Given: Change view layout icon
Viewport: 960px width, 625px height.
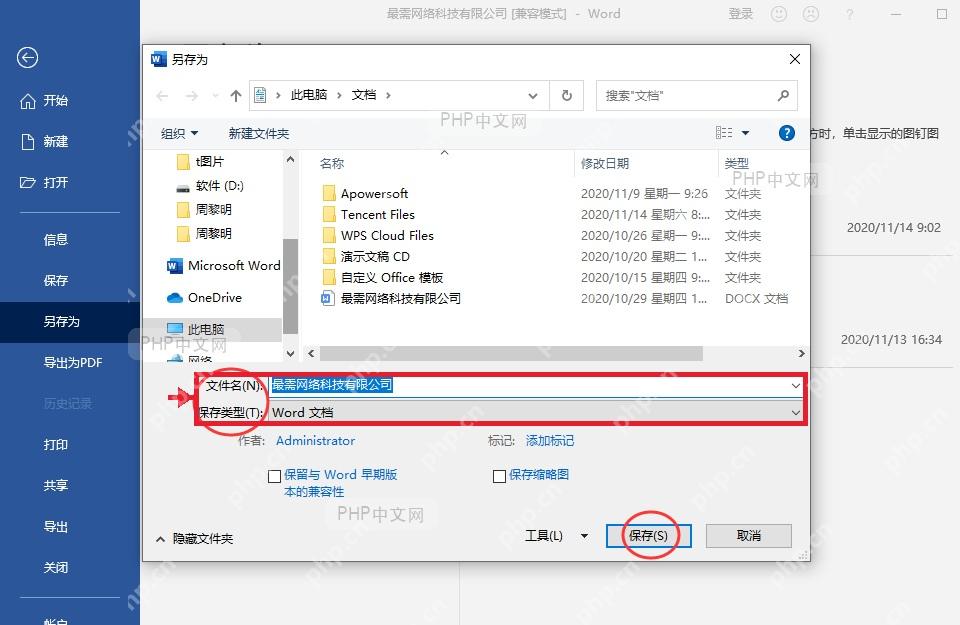Looking at the screenshot, I should pyautogui.click(x=724, y=133).
